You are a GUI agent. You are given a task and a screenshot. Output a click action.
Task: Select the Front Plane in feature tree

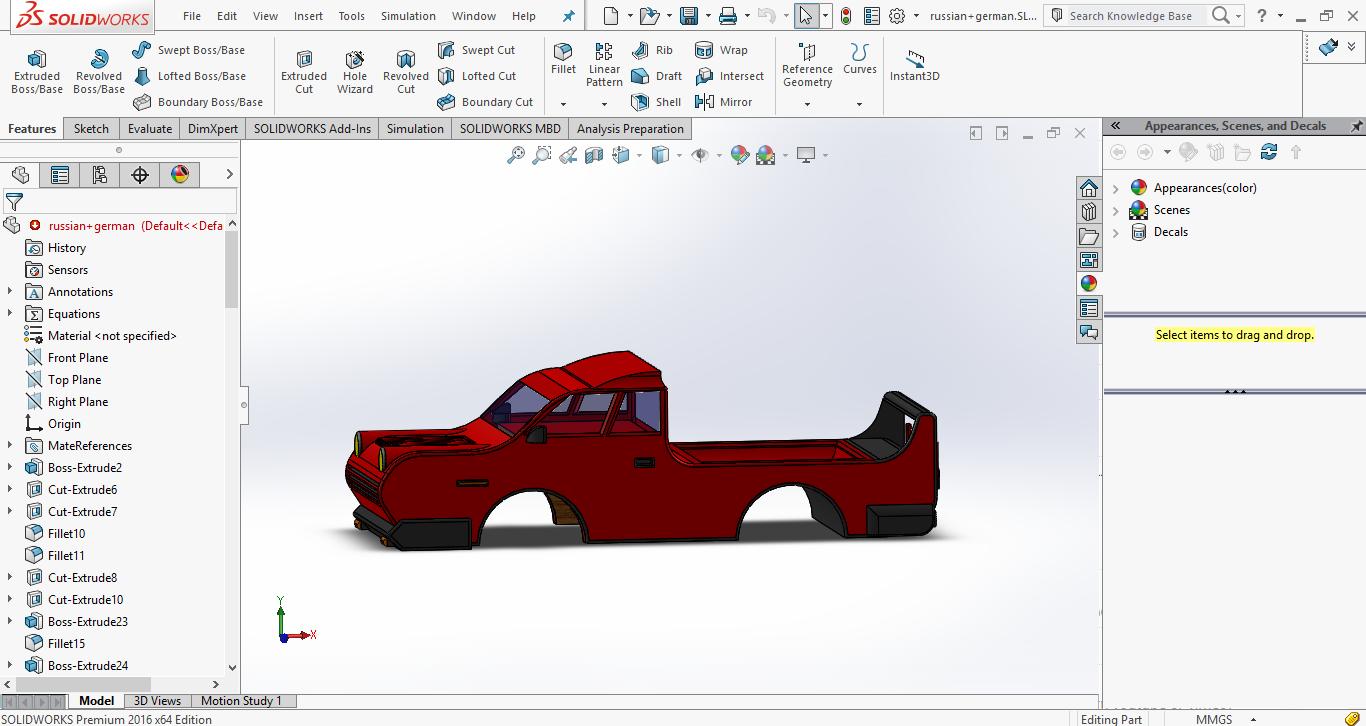pyautogui.click(x=77, y=358)
